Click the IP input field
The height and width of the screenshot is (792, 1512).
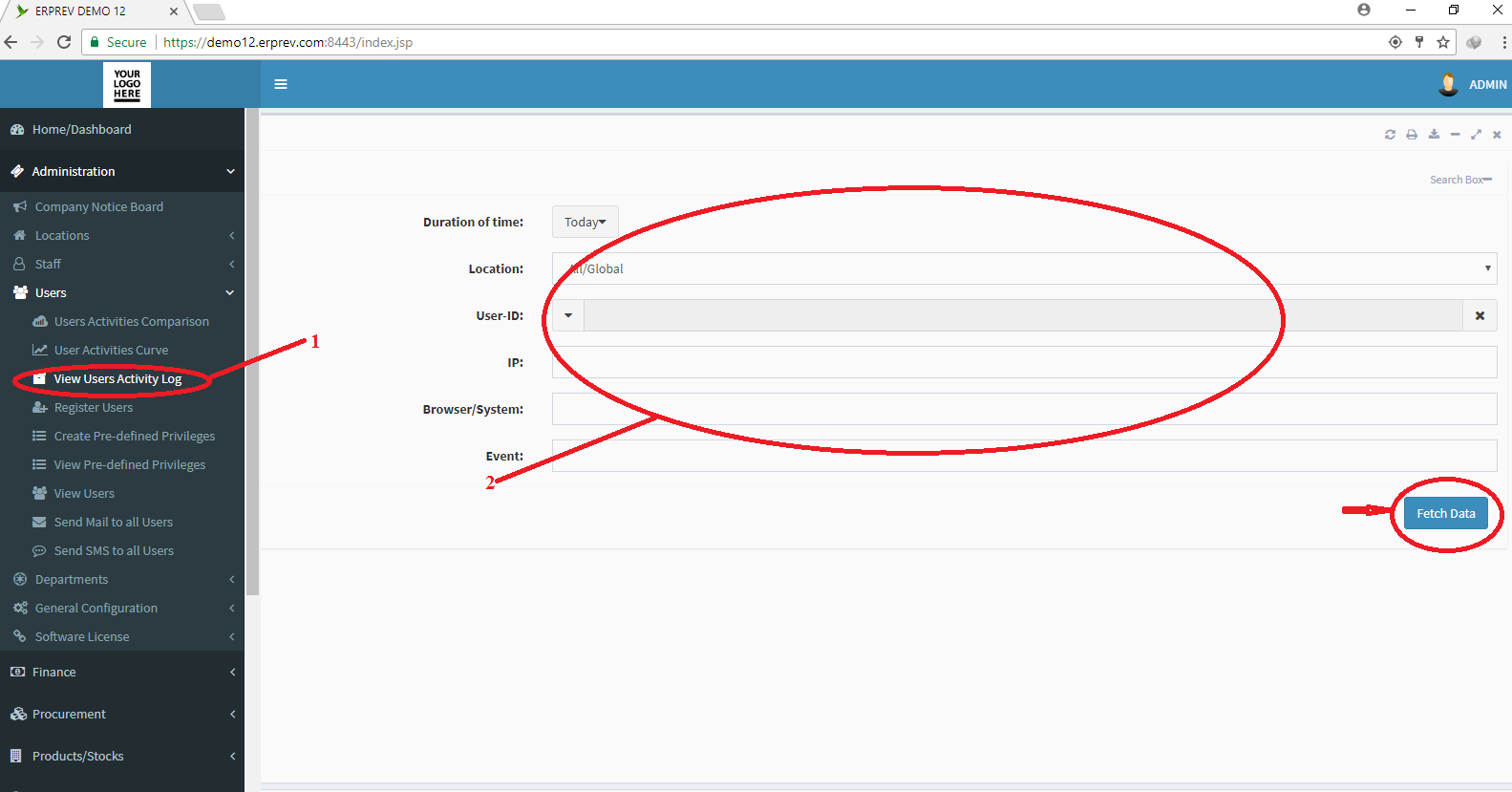pyautogui.click(x=1024, y=362)
